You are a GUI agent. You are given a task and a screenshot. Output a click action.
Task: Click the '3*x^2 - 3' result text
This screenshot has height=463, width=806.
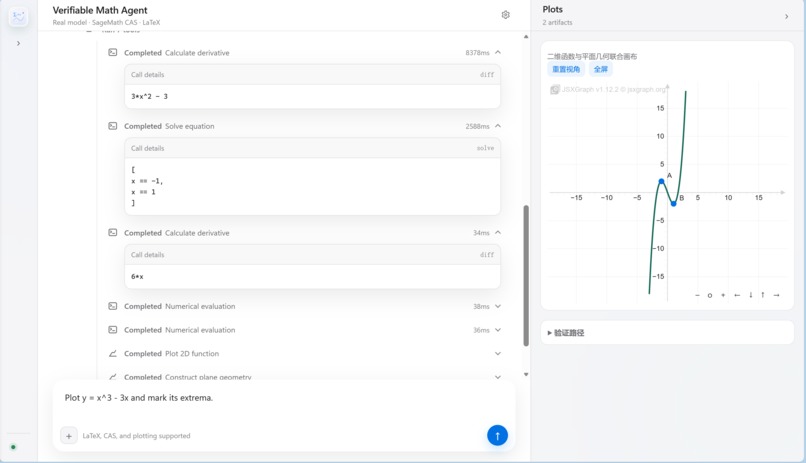(149, 96)
